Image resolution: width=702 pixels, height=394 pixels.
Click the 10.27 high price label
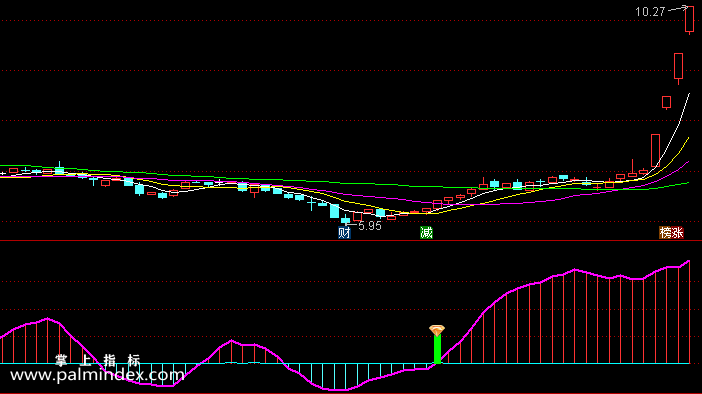650,12
